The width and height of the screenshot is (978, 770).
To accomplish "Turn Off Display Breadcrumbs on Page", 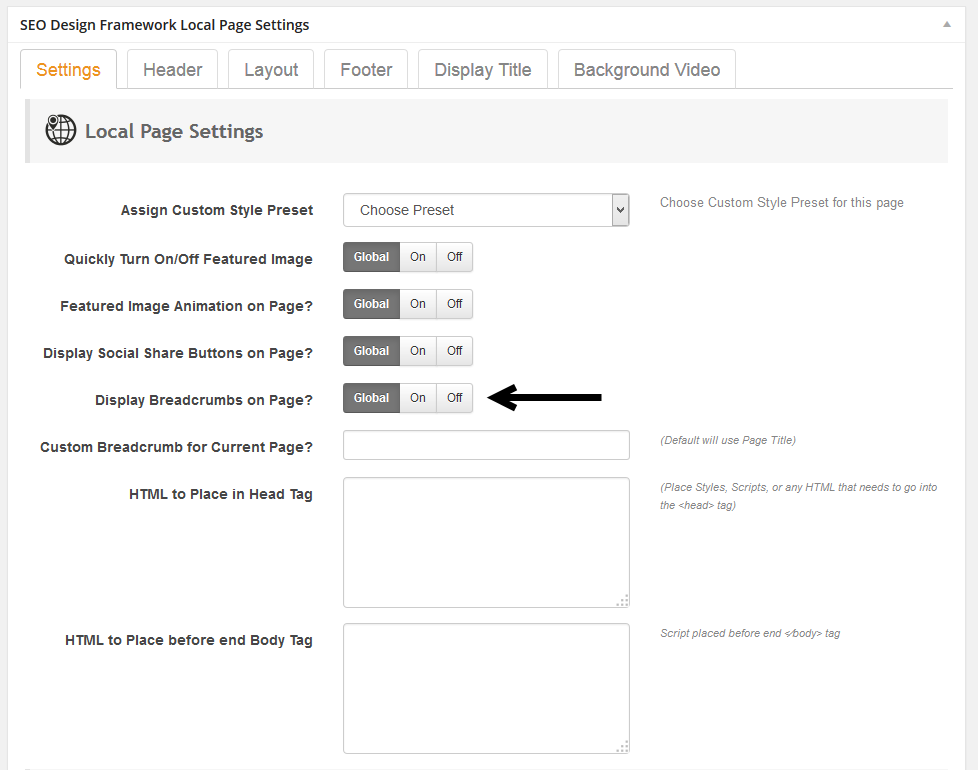I will tap(455, 398).
